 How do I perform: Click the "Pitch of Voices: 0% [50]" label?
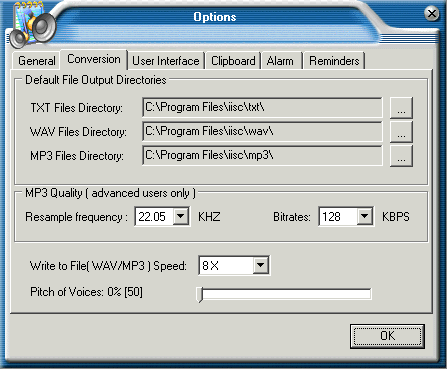coord(86,292)
